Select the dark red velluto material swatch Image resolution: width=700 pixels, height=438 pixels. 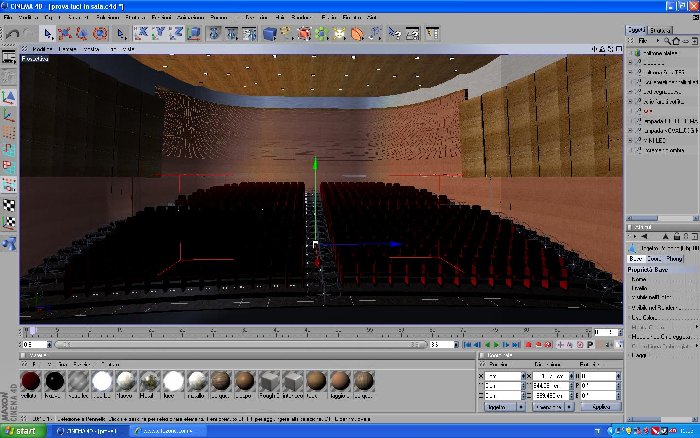[30, 381]
